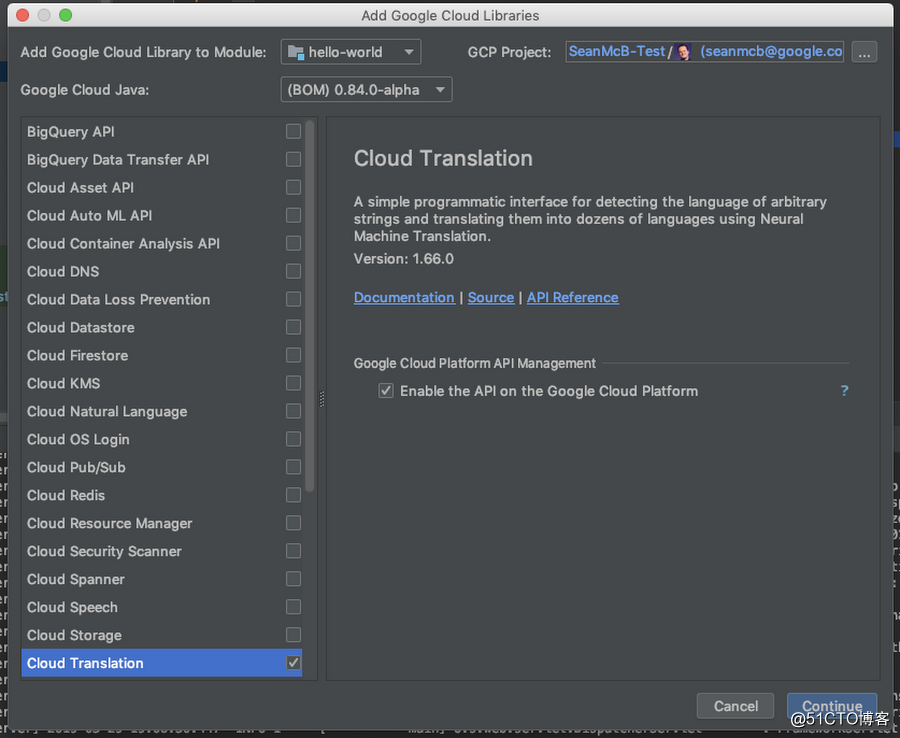This screenshot has height=738, width=900.
Task: Check the Cloud Spanner checkbox
Action: coord(293,579)
